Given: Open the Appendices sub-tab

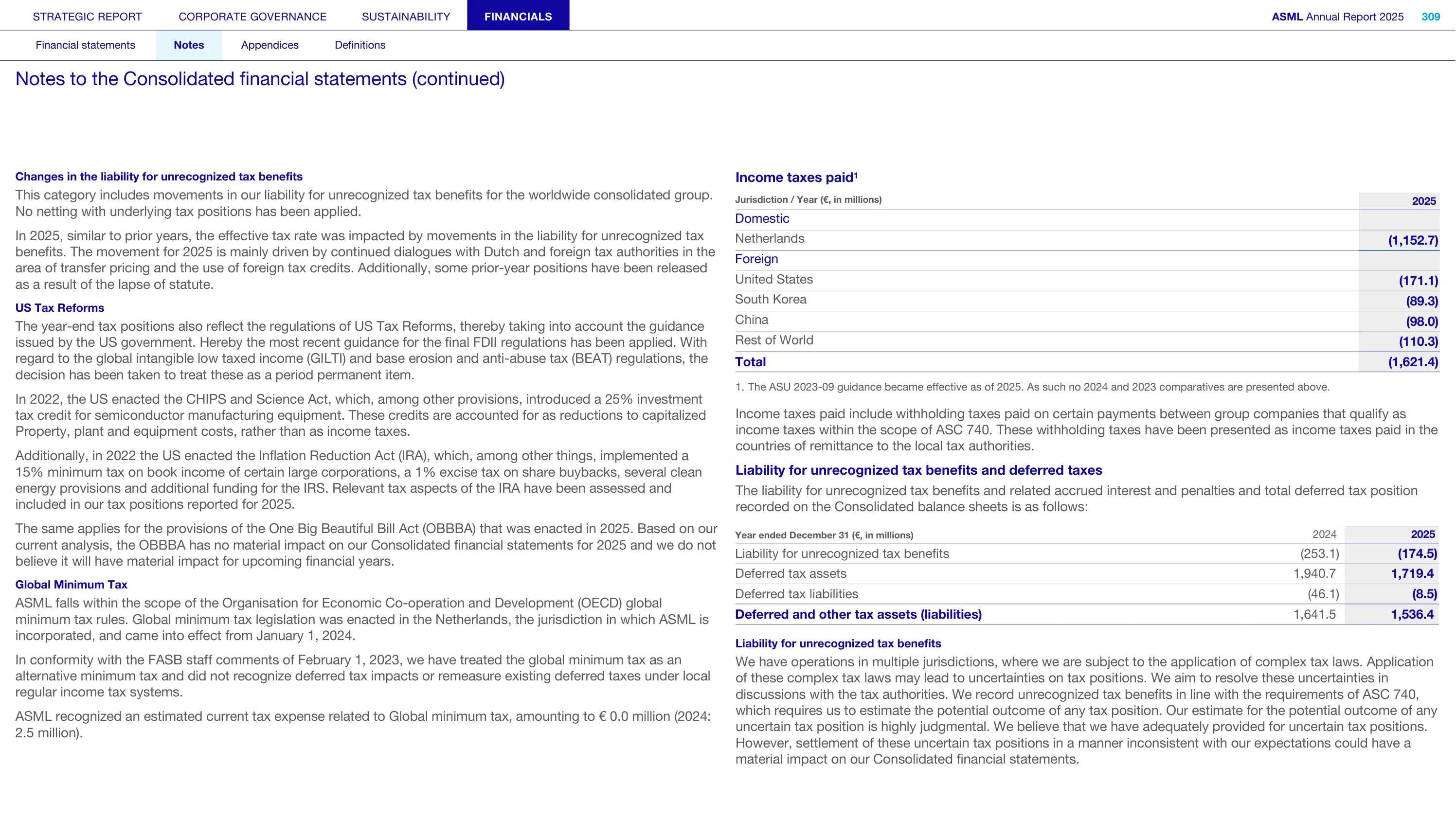Looking at the screenshot, I should (x=270, y=45).
